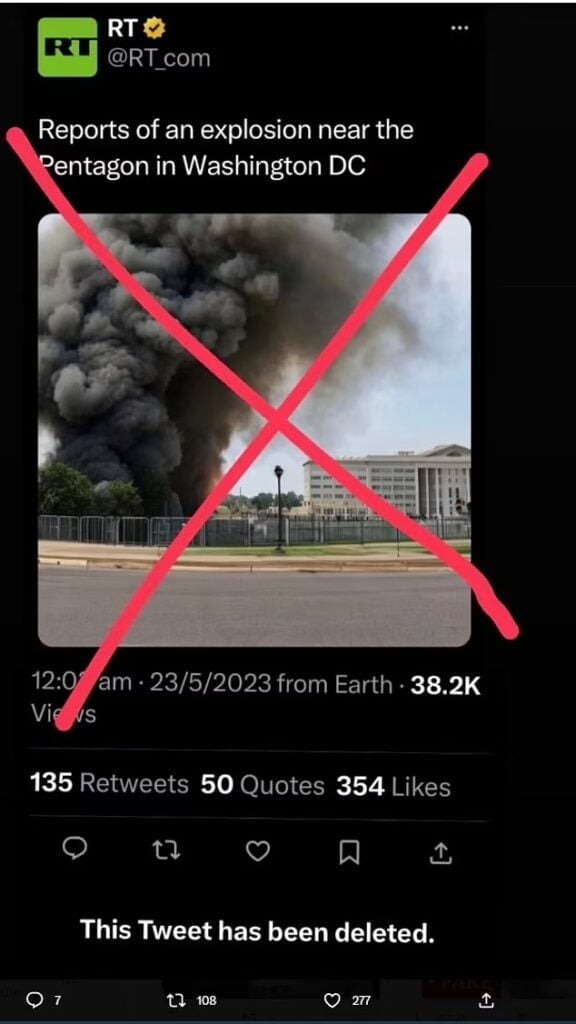Open the smoke explosion image

tap(254, 430)
